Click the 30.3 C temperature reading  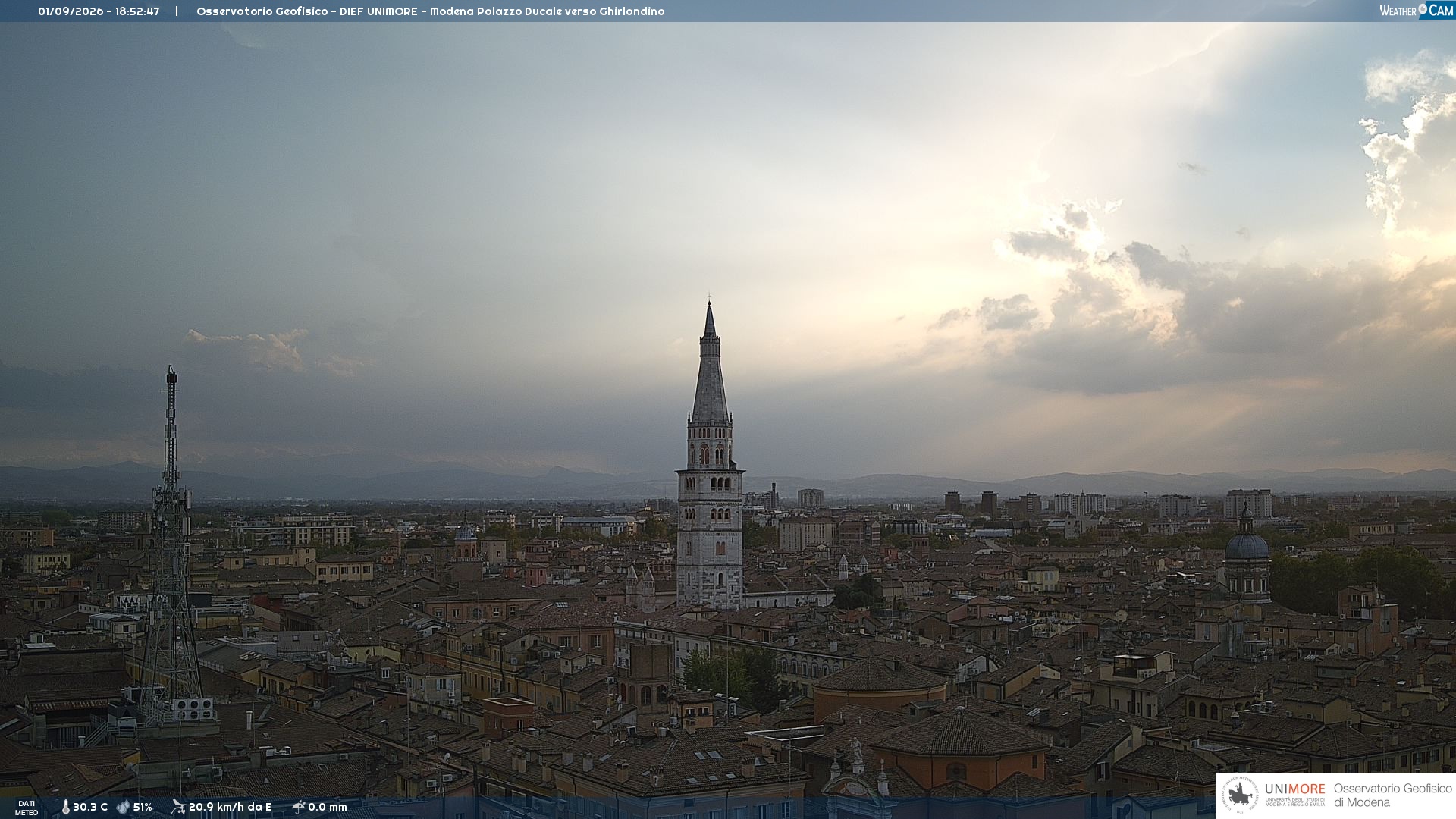(90, 807)
